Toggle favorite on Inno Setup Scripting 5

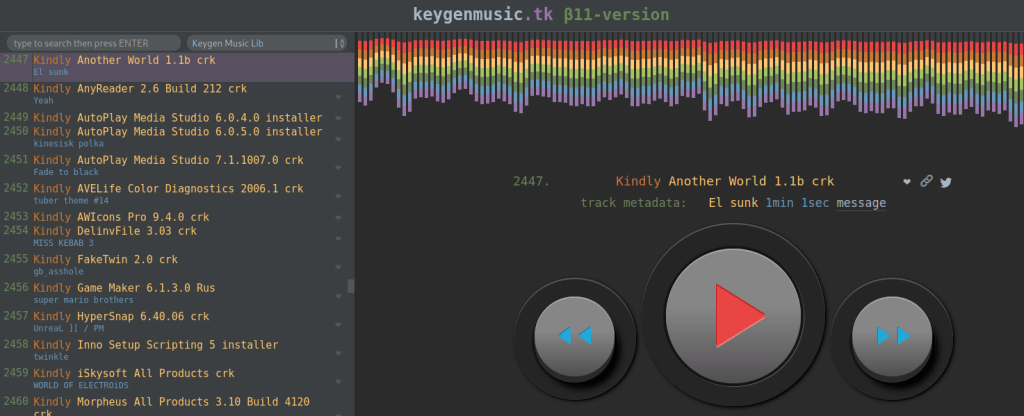pos(338,354)
